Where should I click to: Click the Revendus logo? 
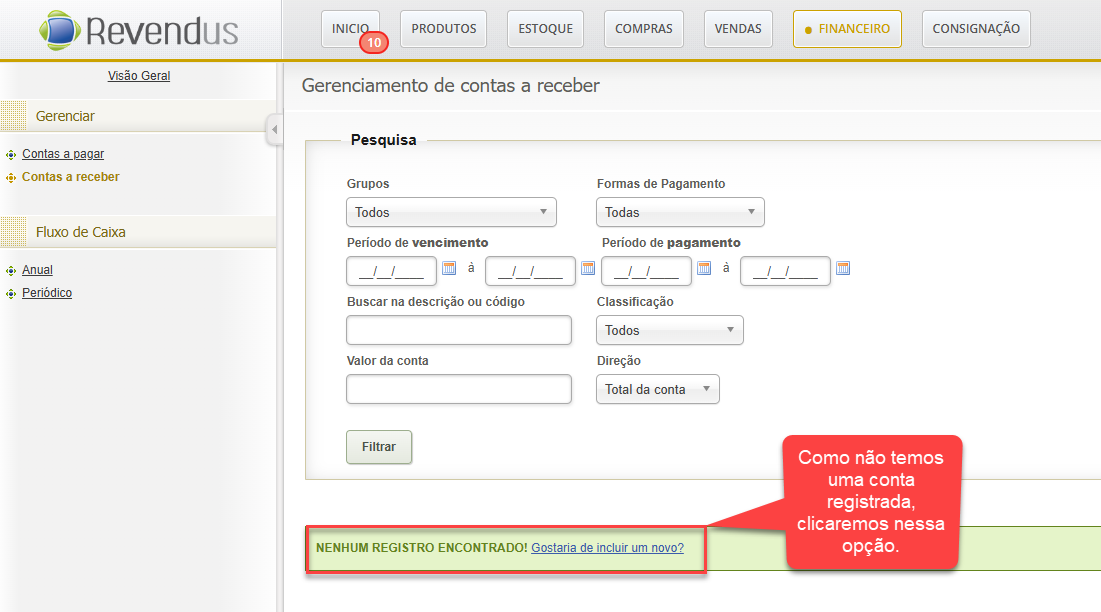139,30
